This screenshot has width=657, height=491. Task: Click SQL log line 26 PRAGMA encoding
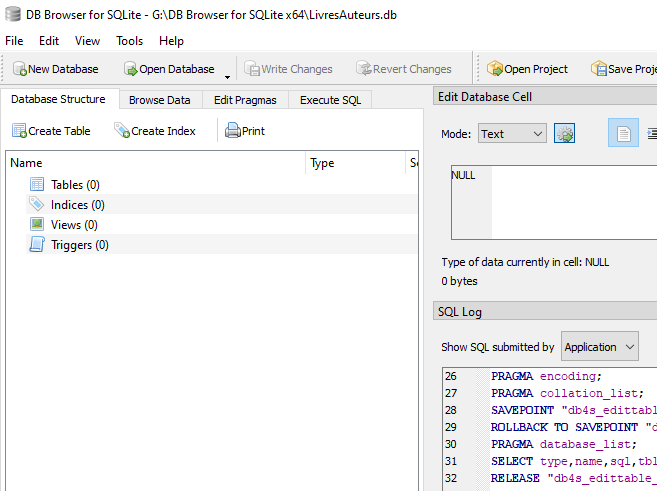(x=546, y=376)
